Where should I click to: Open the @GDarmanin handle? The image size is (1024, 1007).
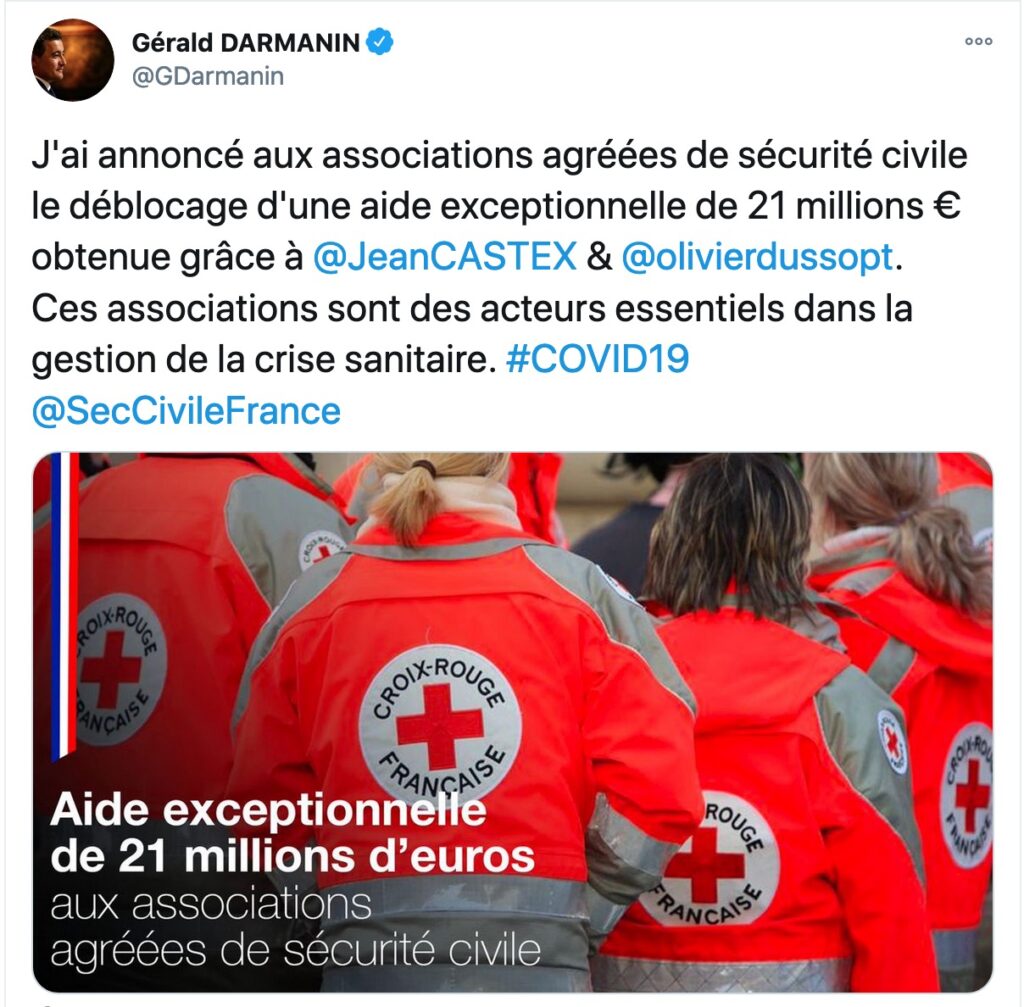tap(208, 76)
